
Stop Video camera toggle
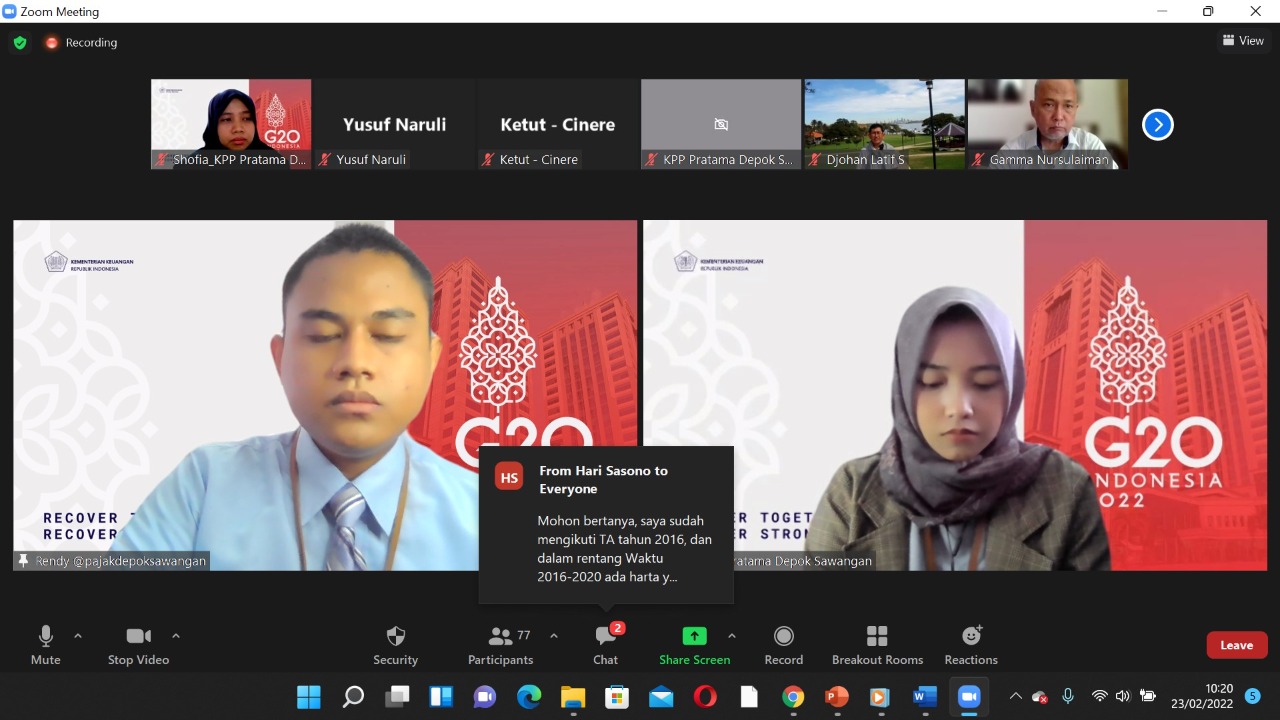pyautogui.click(x=138, y=645)
